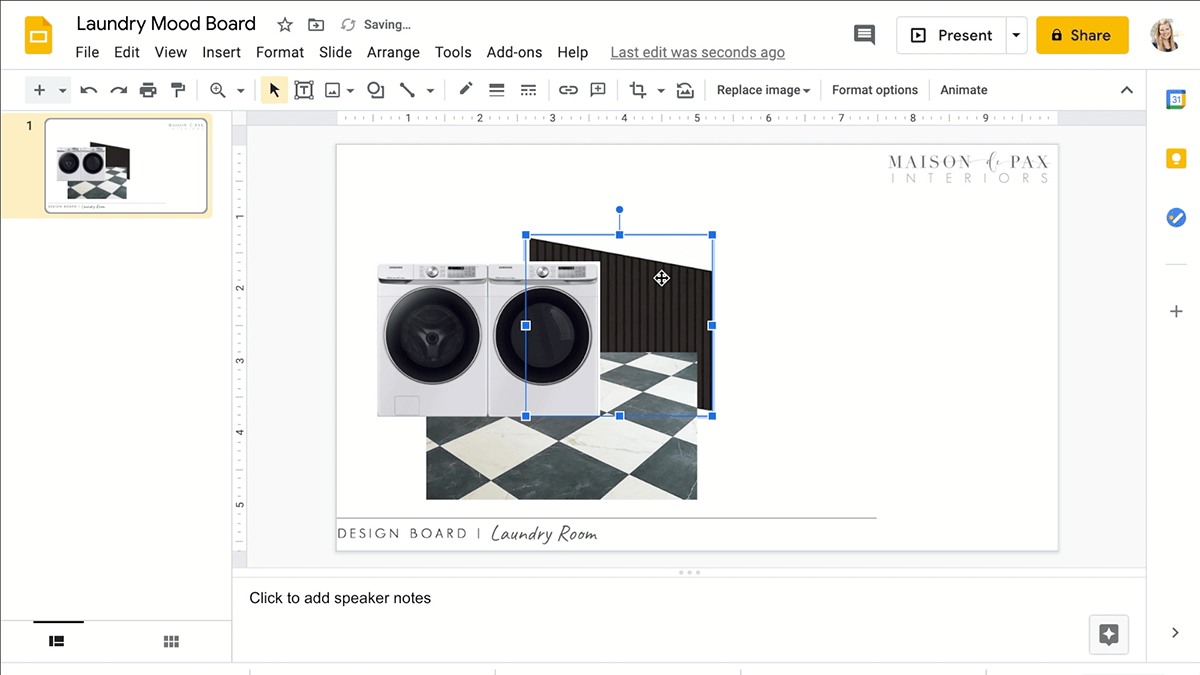Image resolution: width=1200 pixels, height=675 pixels.
Task: Open revision history via 'Last edit' link
Action: click(x=697, y=52)
